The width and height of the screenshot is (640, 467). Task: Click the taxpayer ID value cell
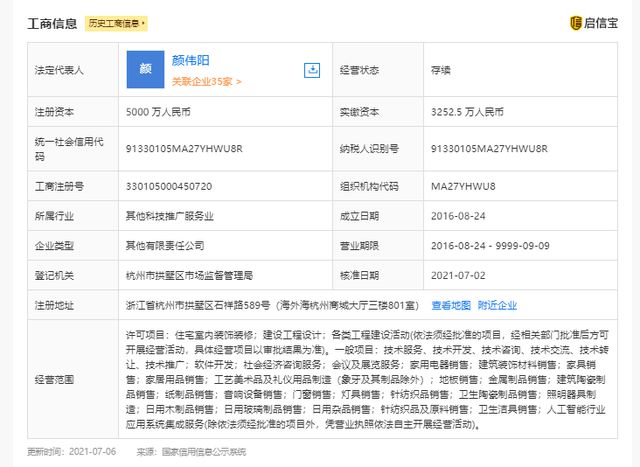(x=490, y=149)
